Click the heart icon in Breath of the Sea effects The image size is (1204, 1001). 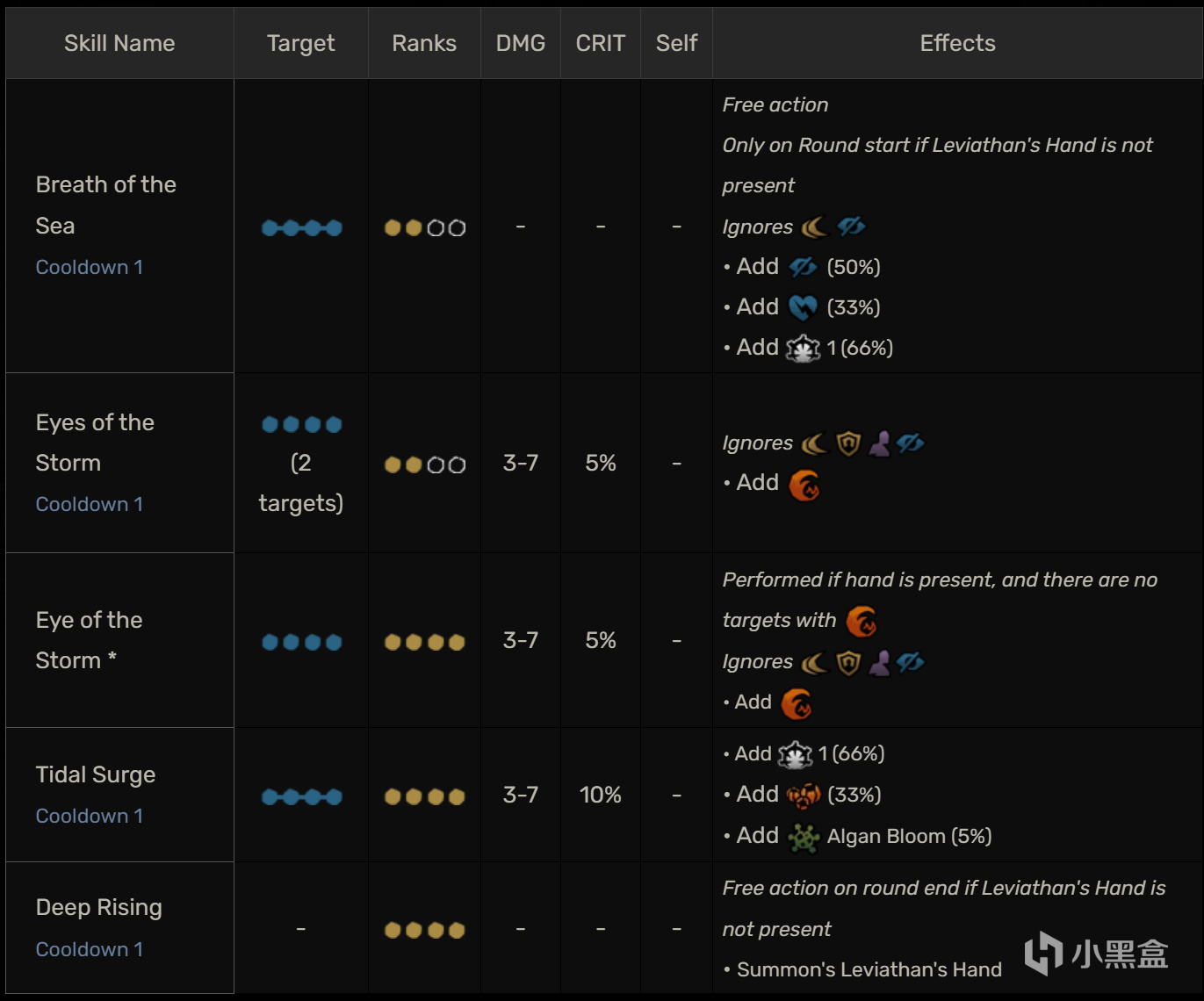point(803,307)
